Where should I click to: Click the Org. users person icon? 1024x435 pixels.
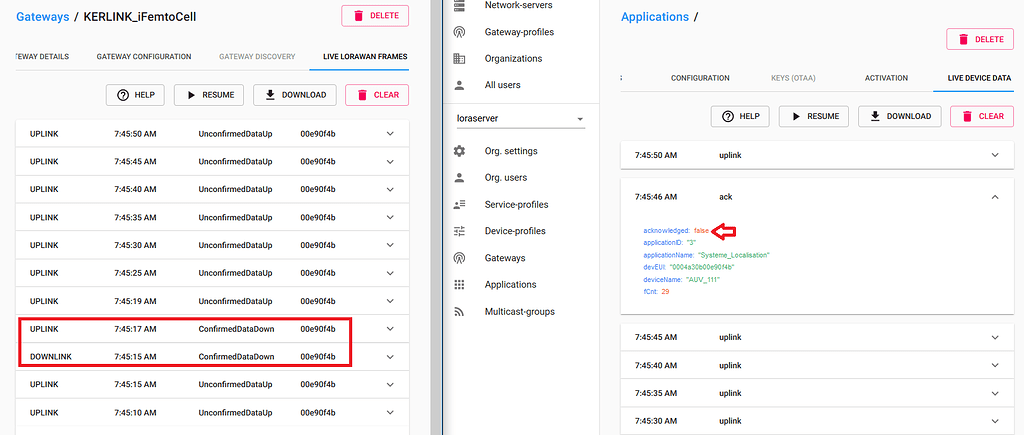click(459, 178)
